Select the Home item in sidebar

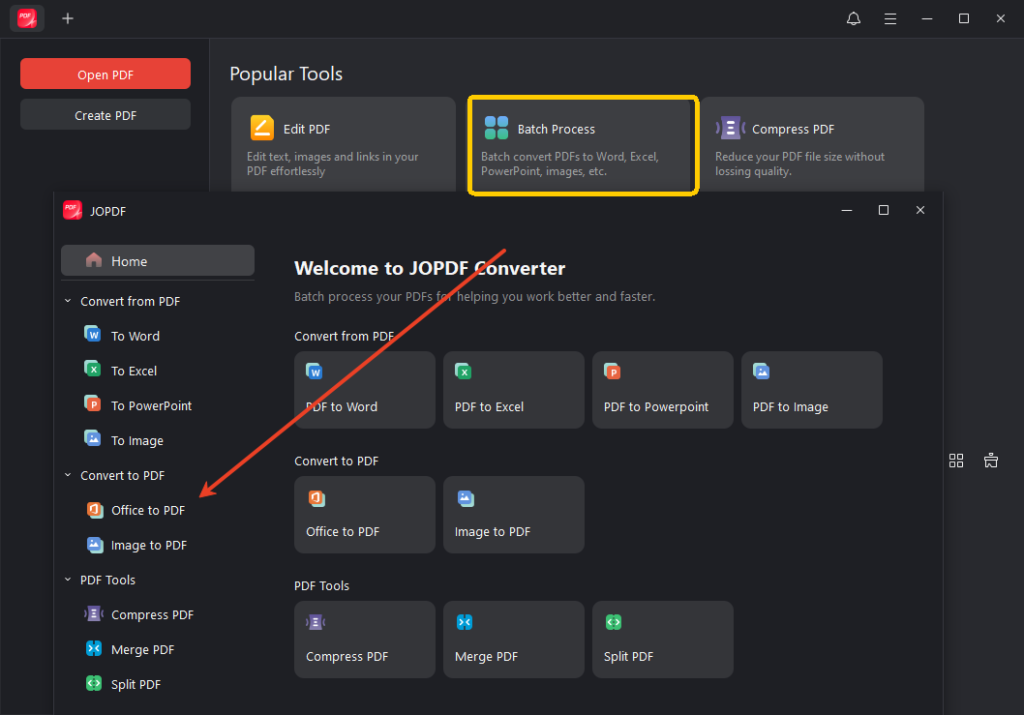click(157, 261)
